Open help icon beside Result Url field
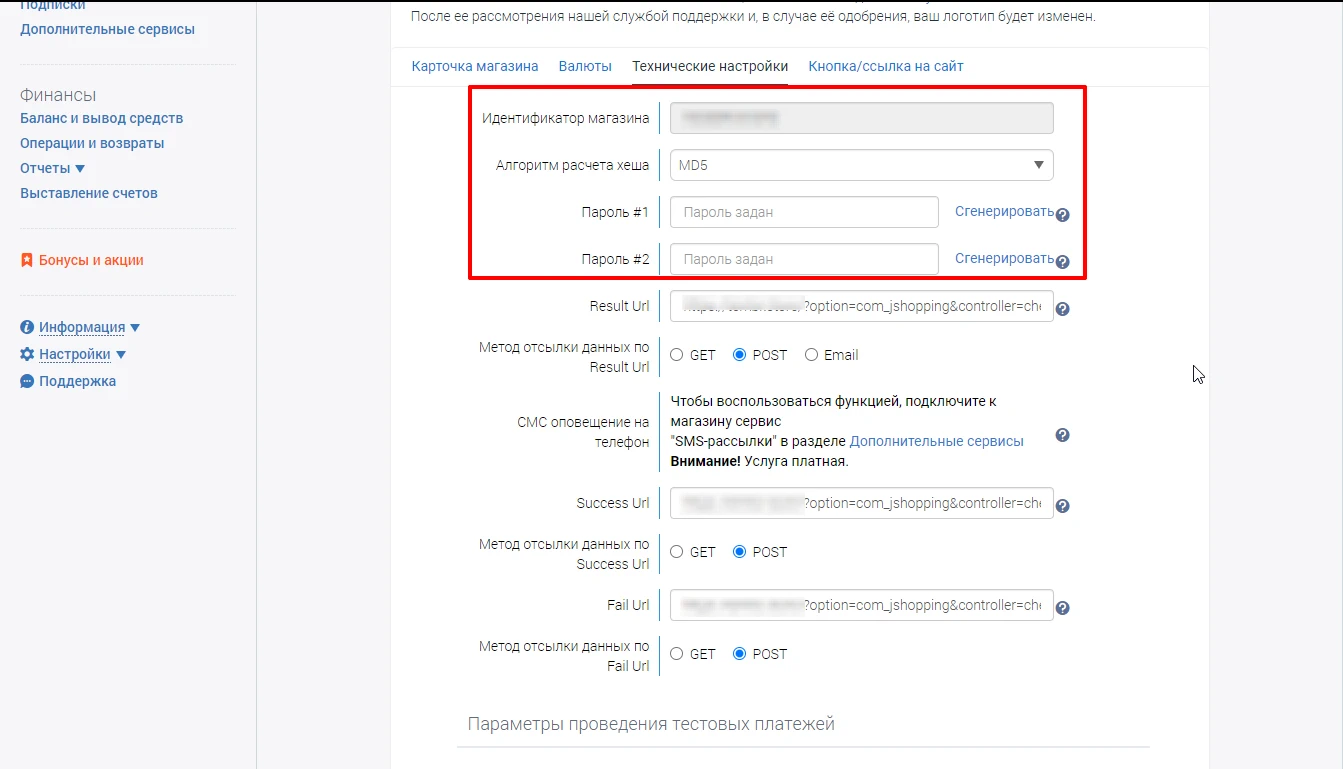Screen dimensions: 1343x769 (x=1063, y=309)
